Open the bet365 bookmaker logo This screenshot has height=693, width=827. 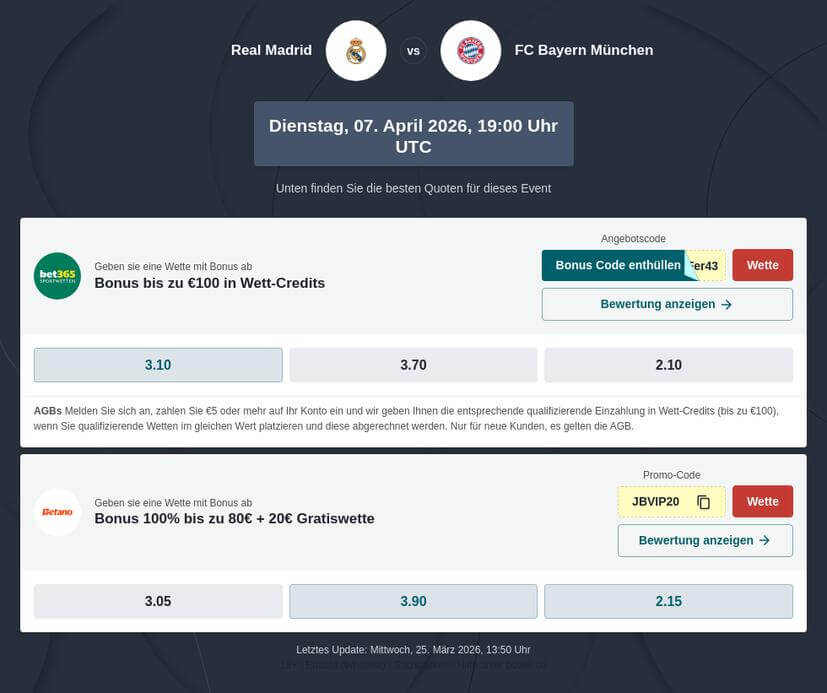[57, 275]
